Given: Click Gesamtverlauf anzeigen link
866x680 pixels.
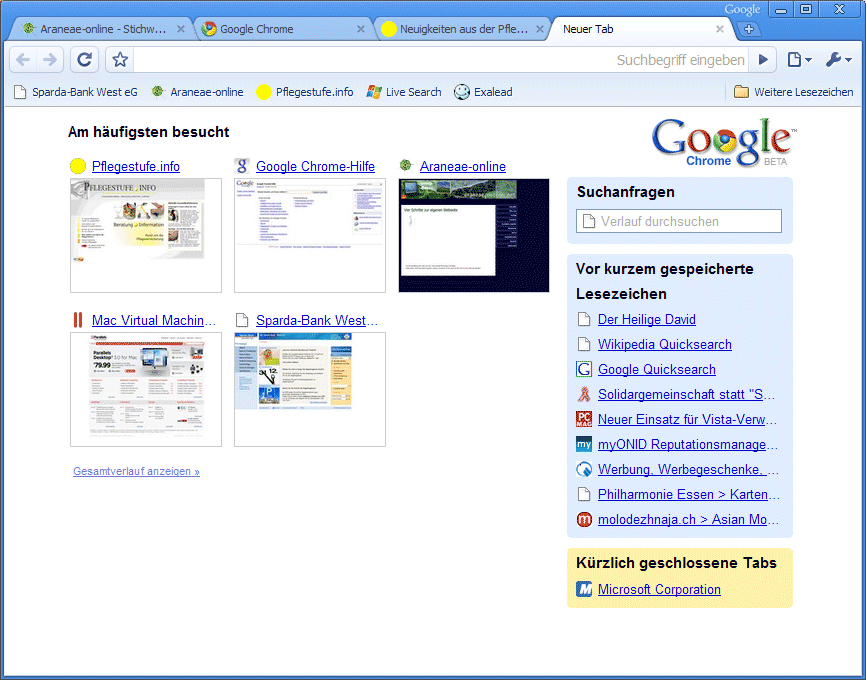Looking at the screenshot, I should (x=136, y=471).
